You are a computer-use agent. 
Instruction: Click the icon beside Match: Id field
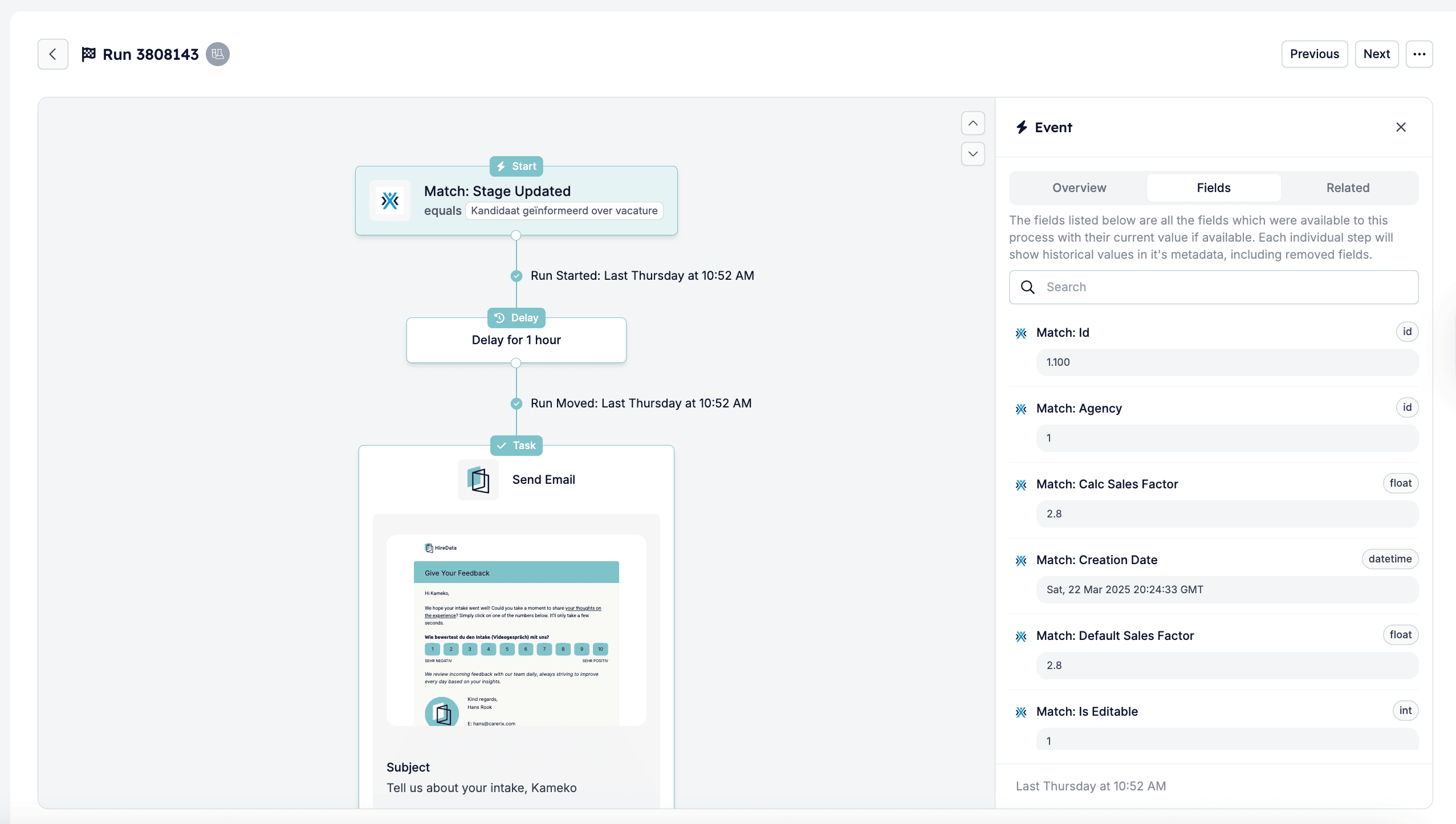click(x=1021, y=333)
